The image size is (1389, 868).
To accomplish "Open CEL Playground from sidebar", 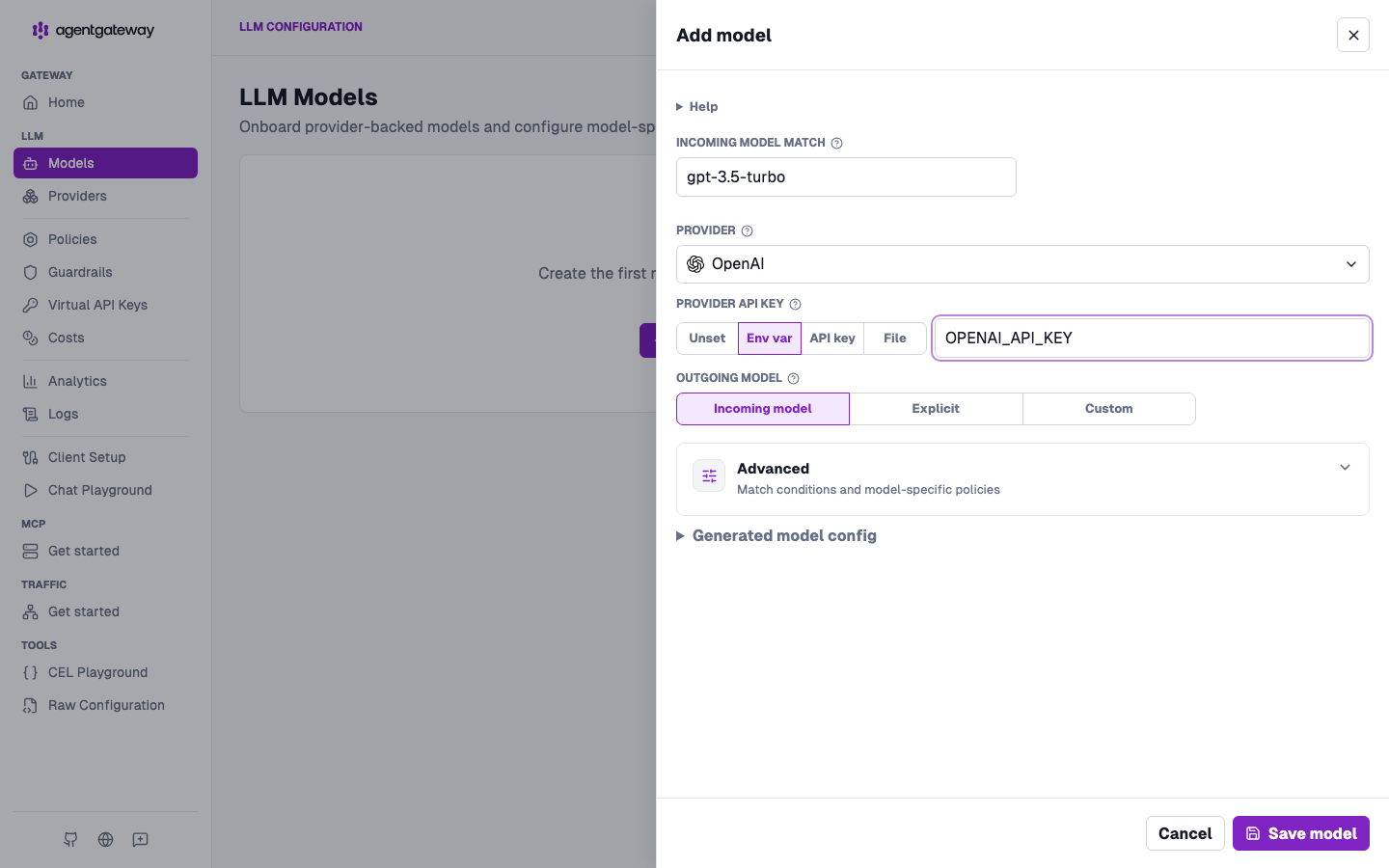I will [105, 672].
